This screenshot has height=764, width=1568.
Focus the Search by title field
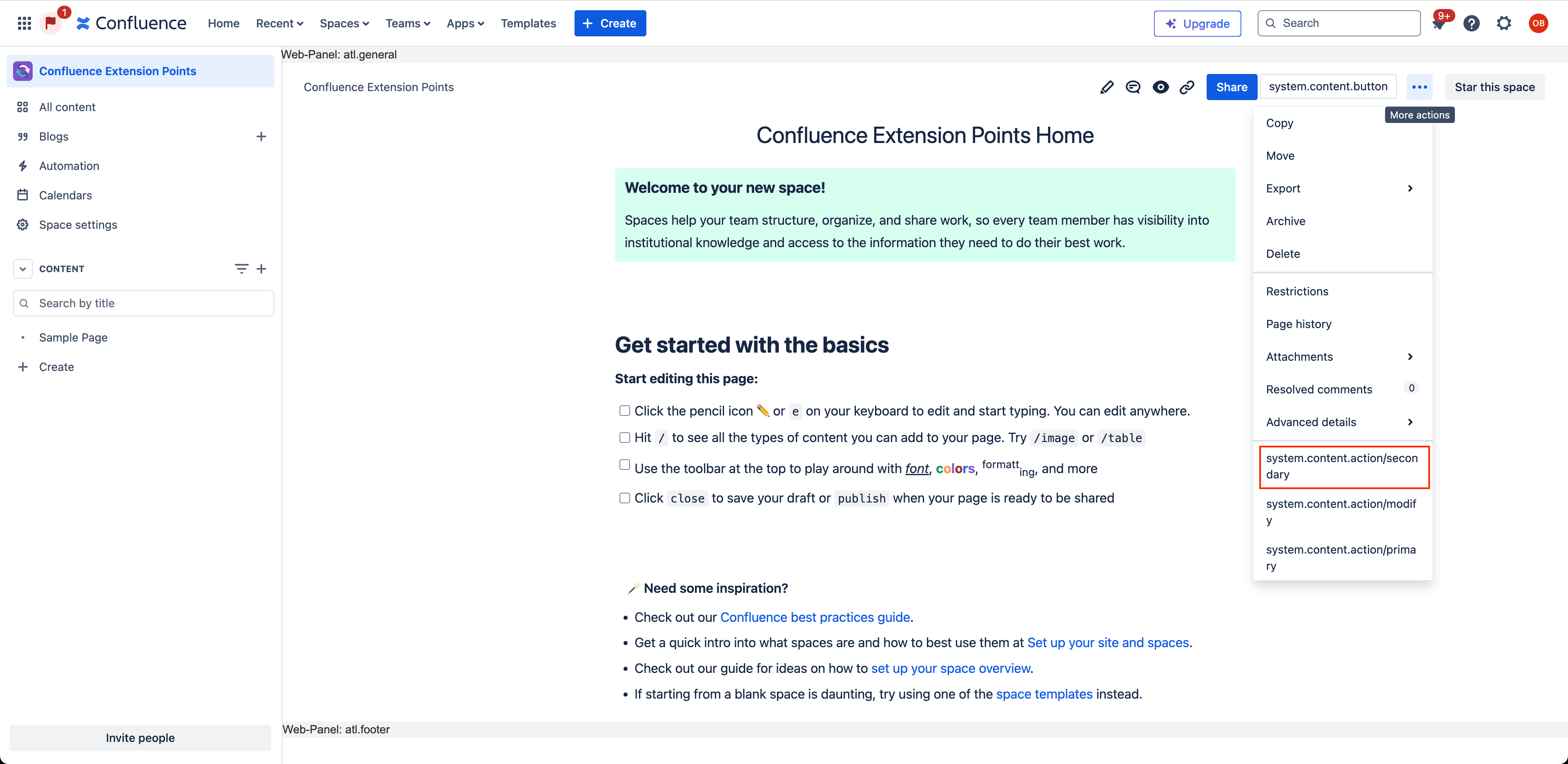tap(144, 303)
